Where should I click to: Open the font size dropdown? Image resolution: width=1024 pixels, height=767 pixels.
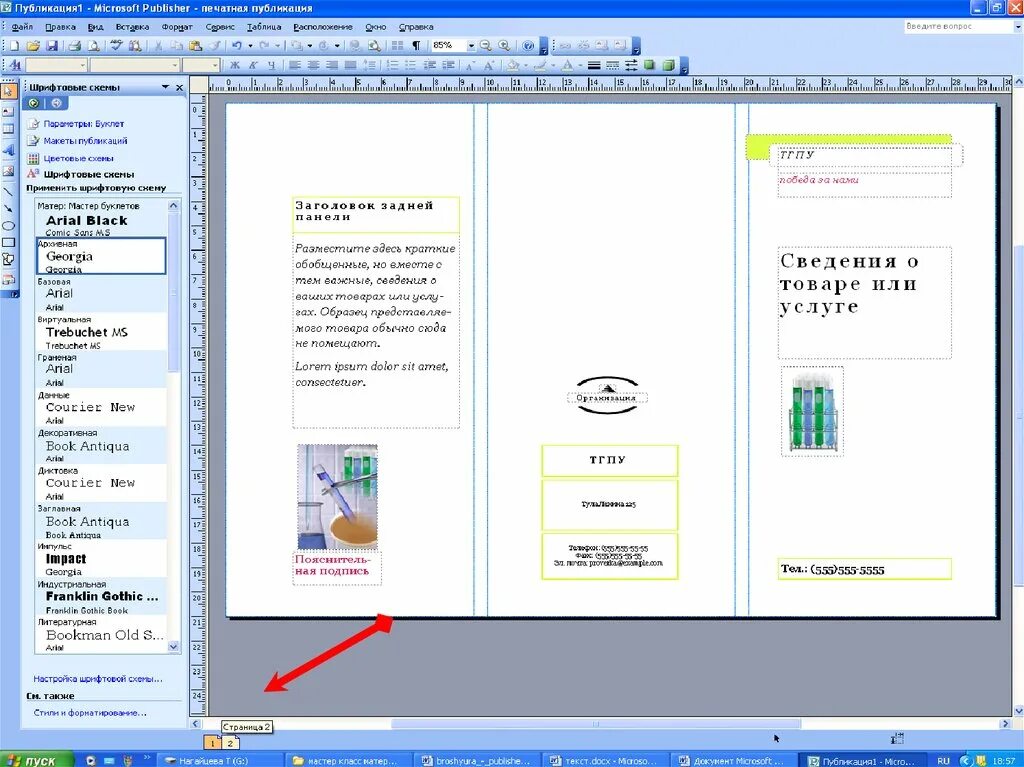click(x=214, y=65)
